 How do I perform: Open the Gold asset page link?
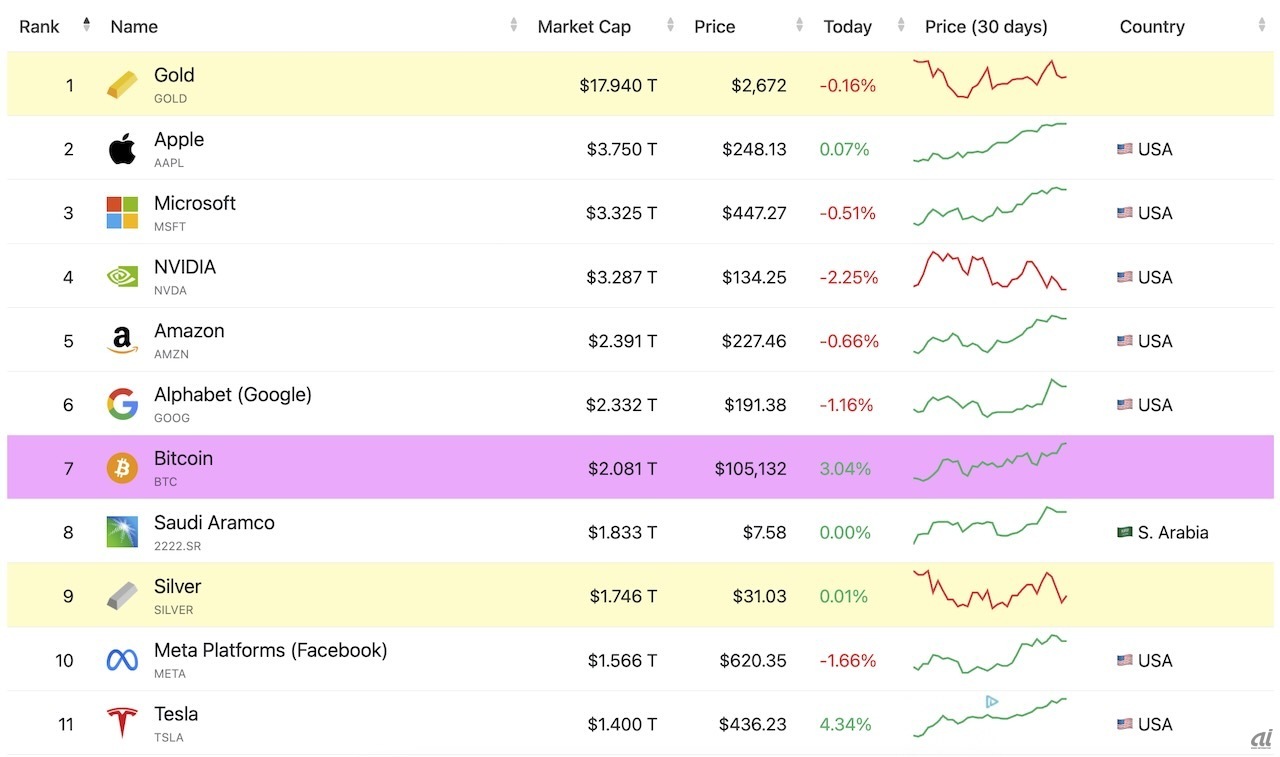(x=174, y=75)
